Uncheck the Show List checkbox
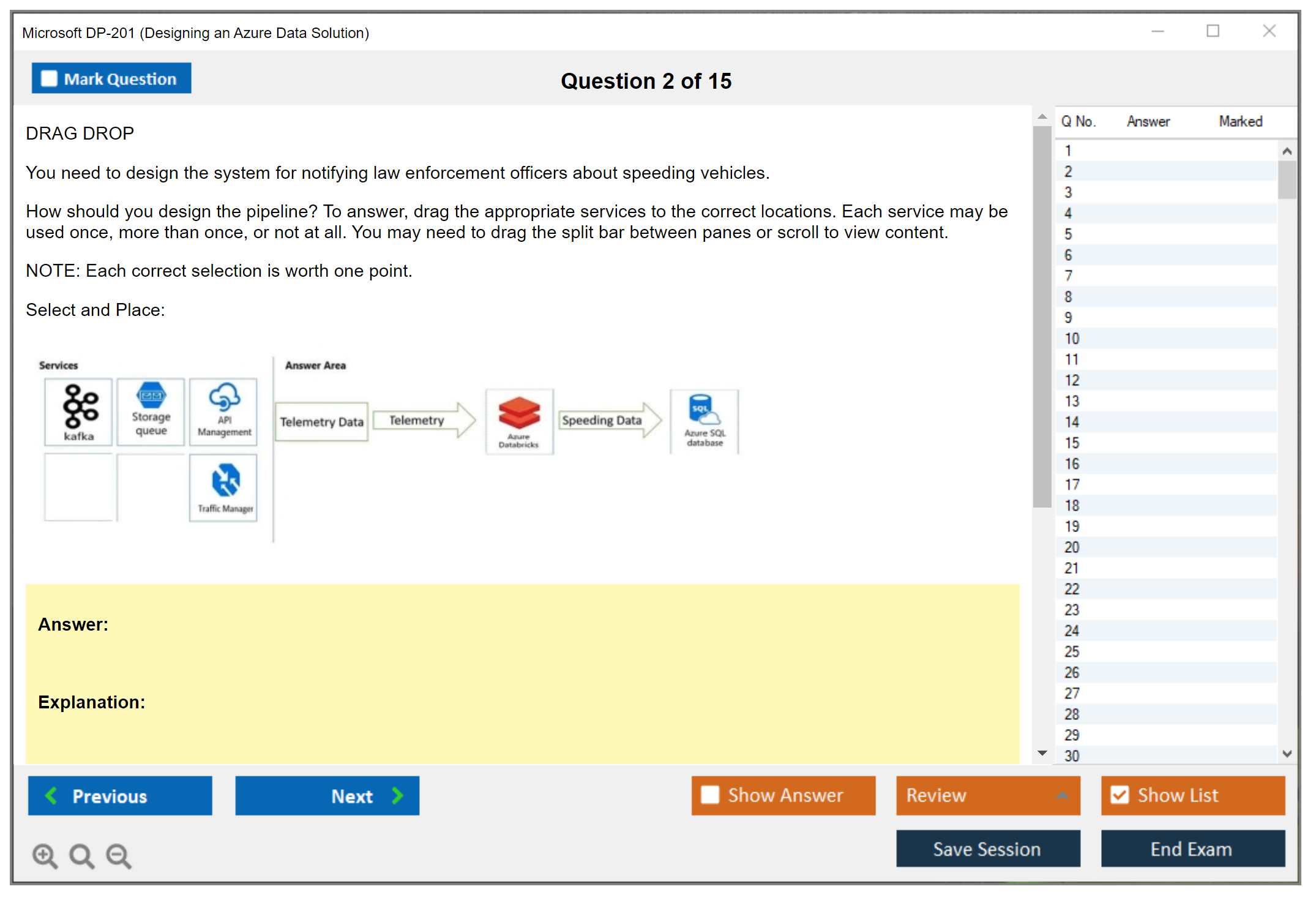Screen dimensions: 1316x900 1120,795
